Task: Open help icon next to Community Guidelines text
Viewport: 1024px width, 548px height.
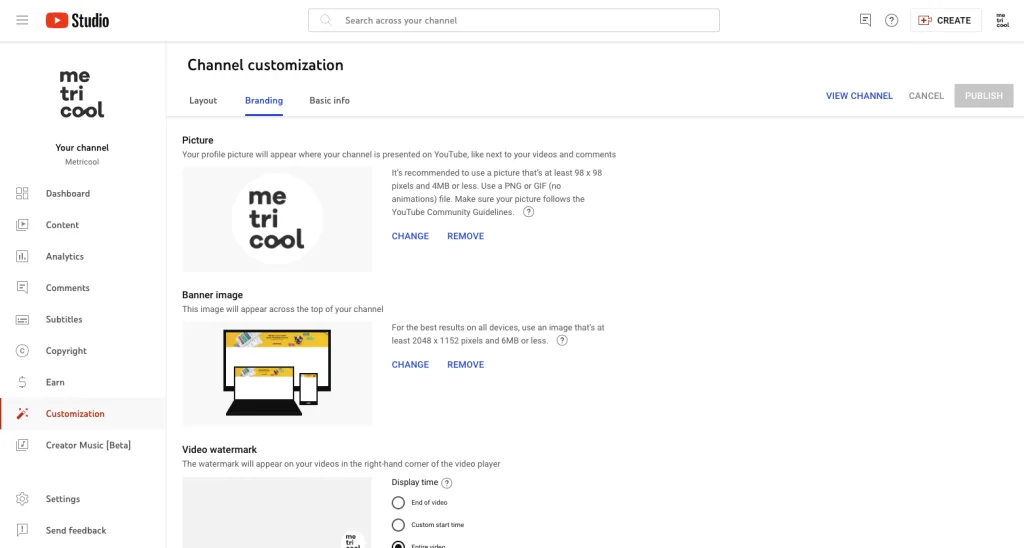Action: [528, 212]
